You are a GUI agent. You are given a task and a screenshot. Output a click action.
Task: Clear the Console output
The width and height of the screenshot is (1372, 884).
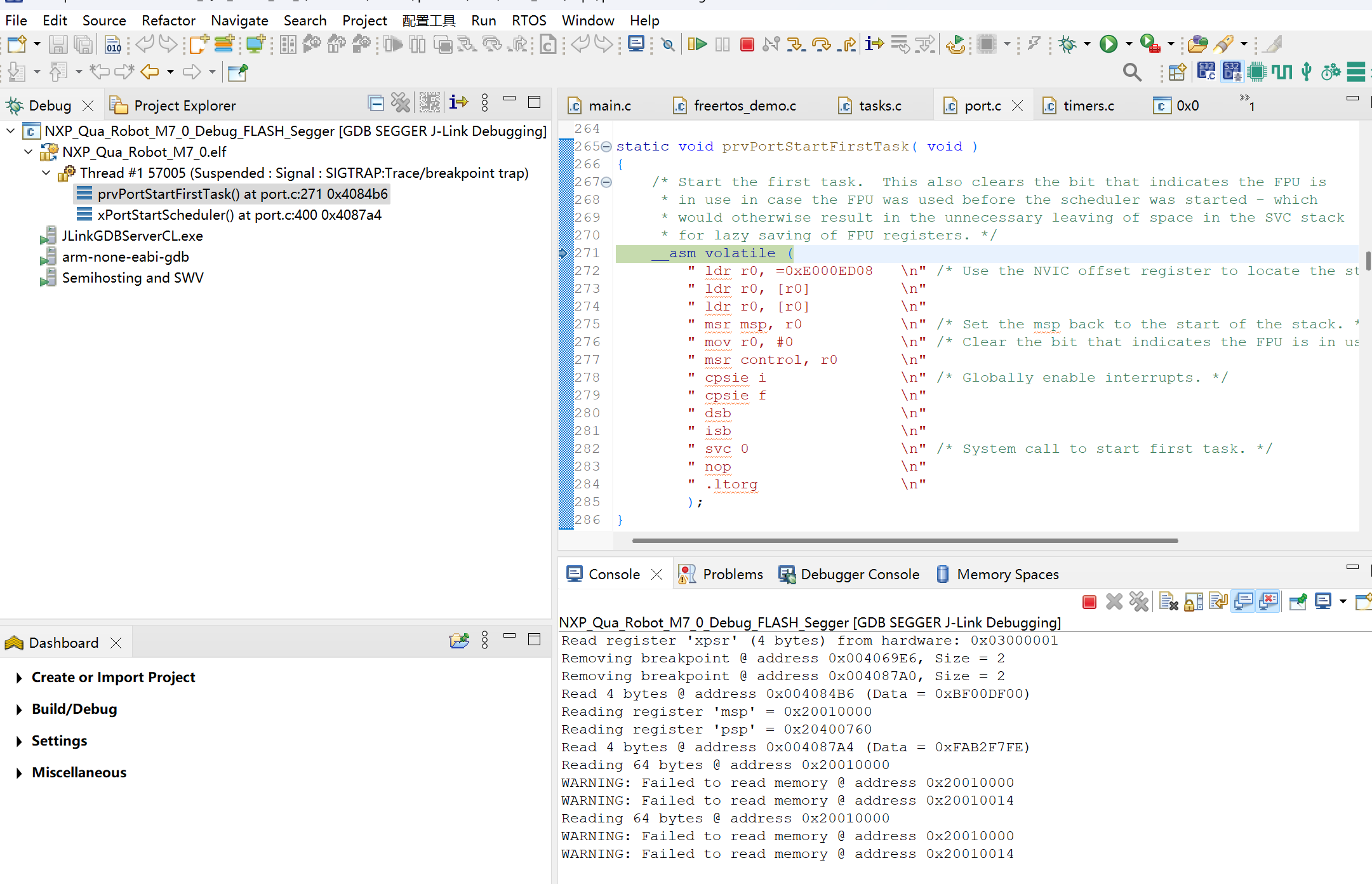pyautogui.click(x=1168, y=601)
